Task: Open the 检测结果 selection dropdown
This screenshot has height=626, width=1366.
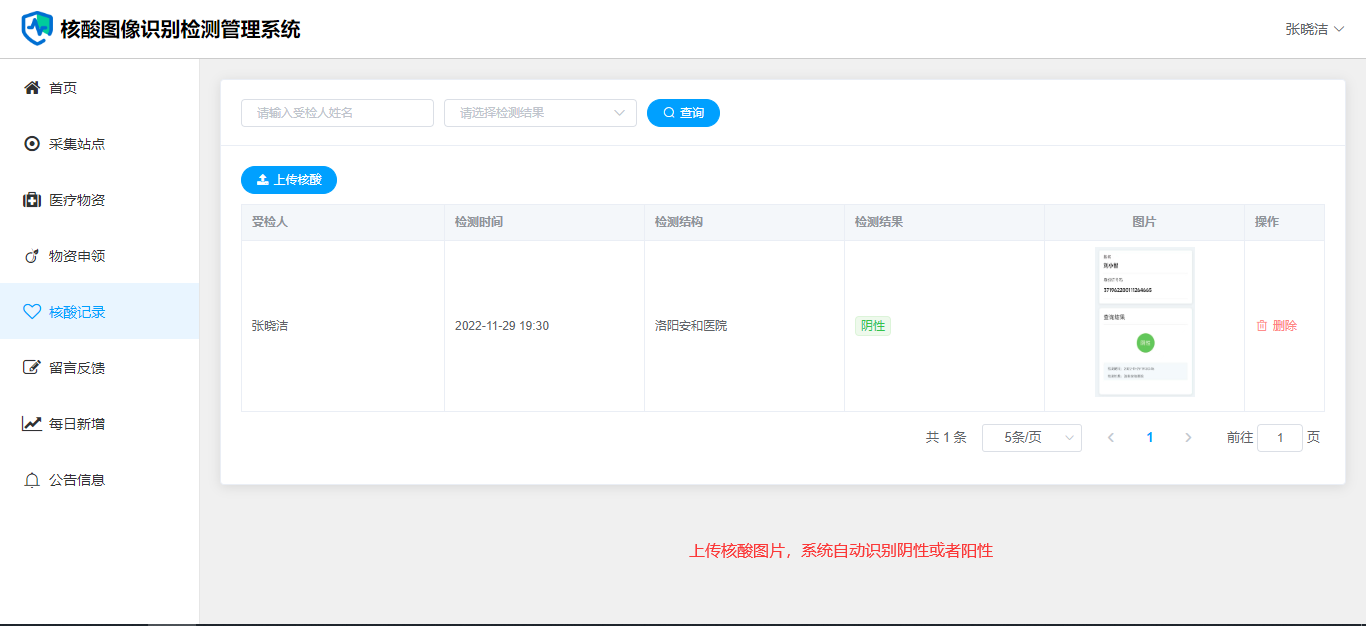Action: [x=540, y=113]
